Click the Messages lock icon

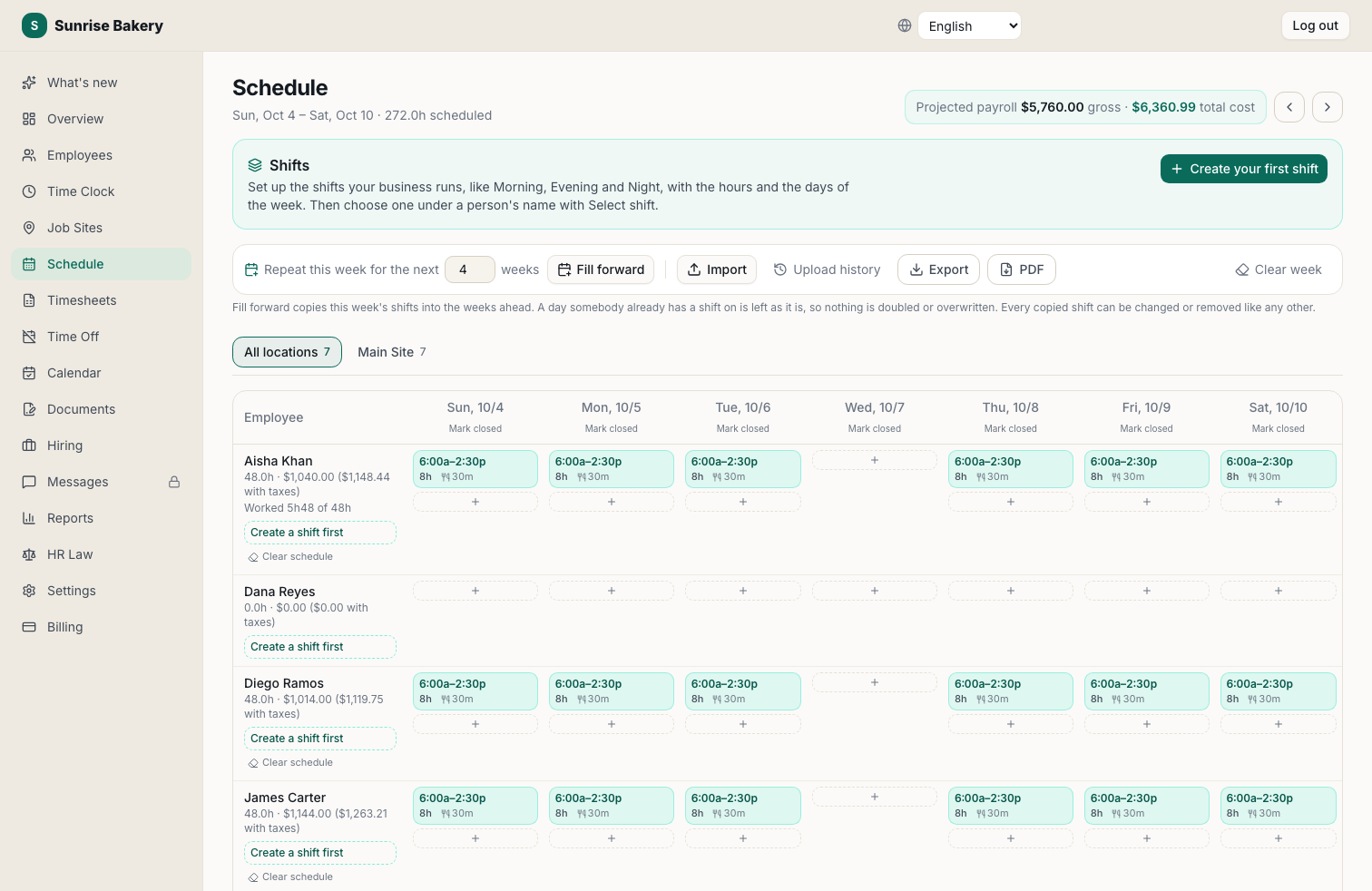(174, 482)
